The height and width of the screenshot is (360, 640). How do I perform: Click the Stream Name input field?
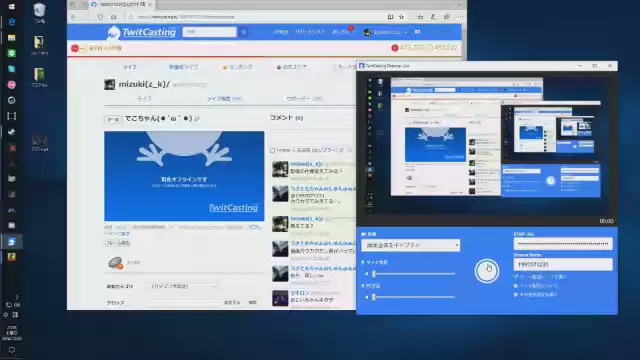[x=563, y=264]
